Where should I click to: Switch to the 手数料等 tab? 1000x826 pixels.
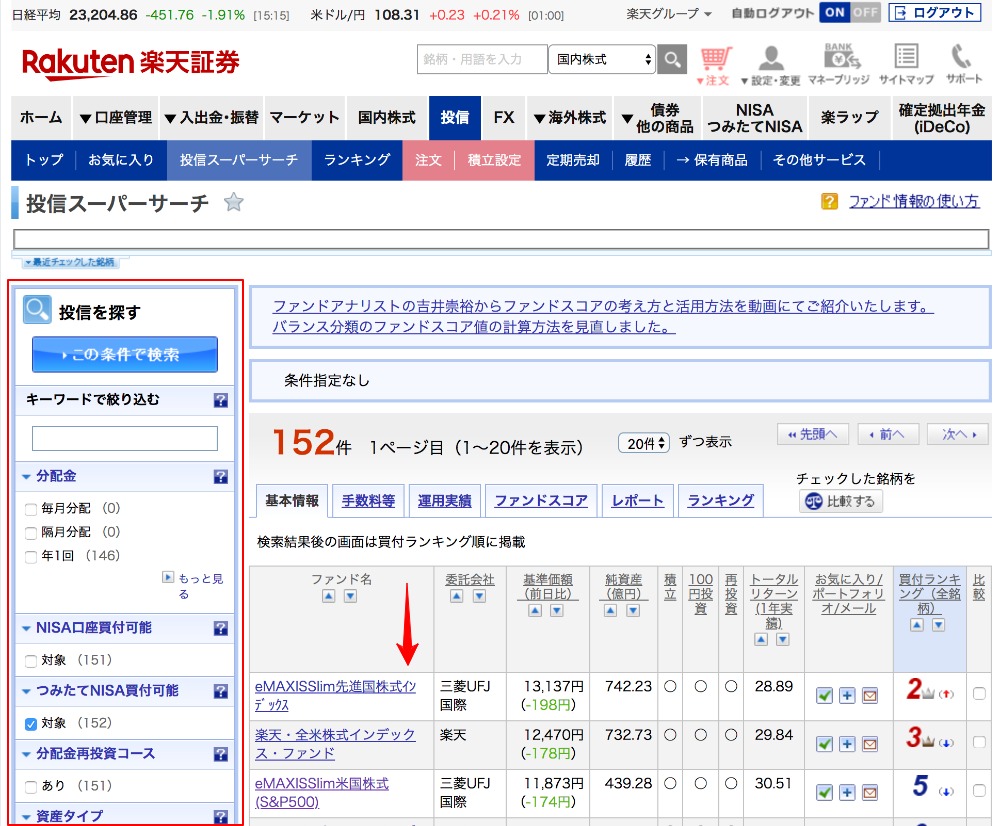click(x=369, y=501)
